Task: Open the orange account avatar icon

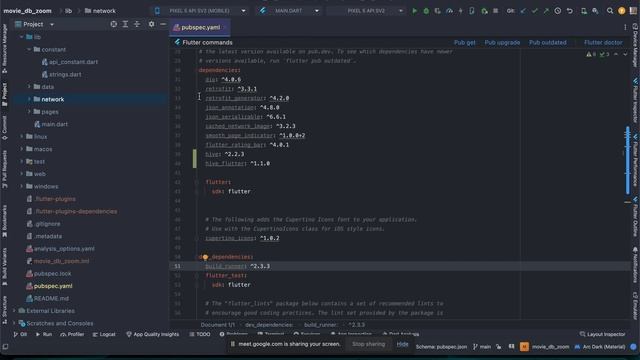Action: coord(622,11)
